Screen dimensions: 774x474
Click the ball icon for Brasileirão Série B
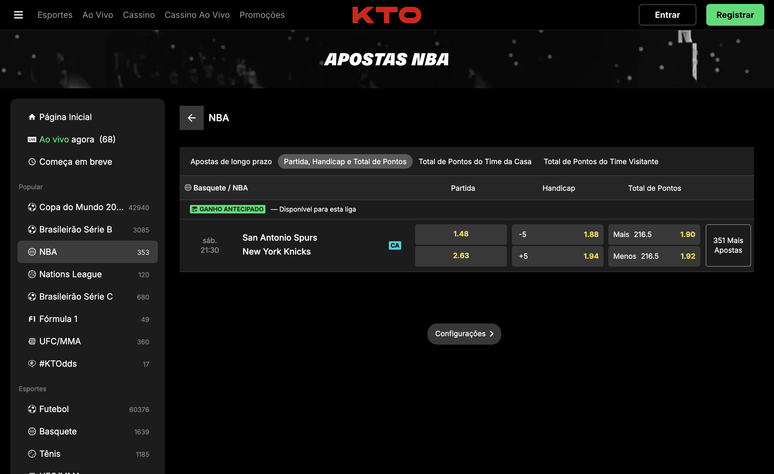(x=32, y=230)
